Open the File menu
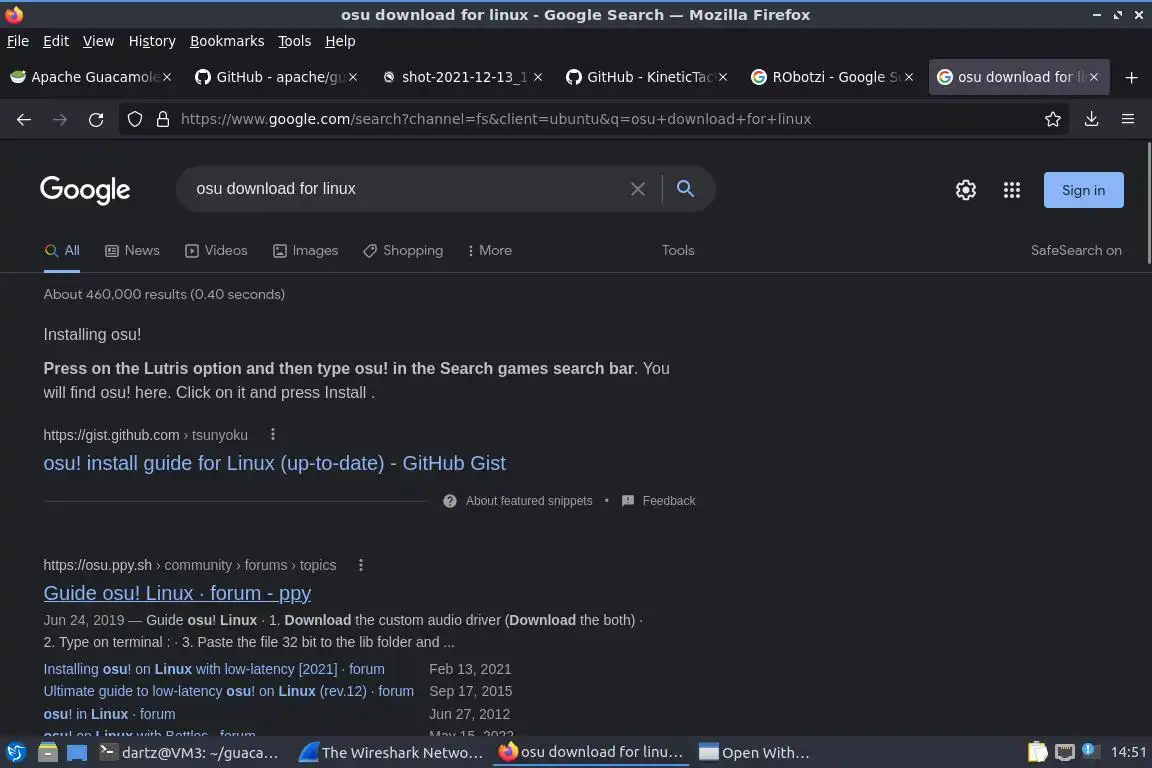The height and width of the screenshot is (768, 1152). [x=18, y=41]
